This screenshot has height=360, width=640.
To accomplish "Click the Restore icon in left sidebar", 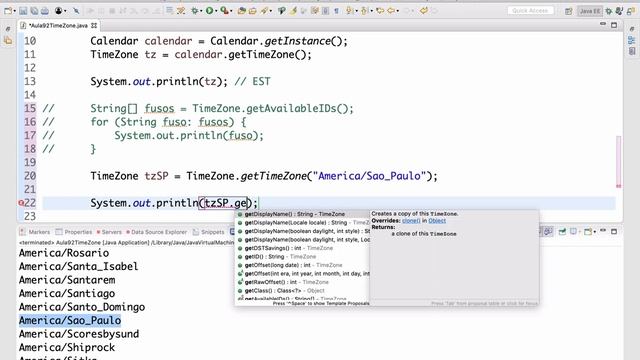I will (x=8, y=29).
